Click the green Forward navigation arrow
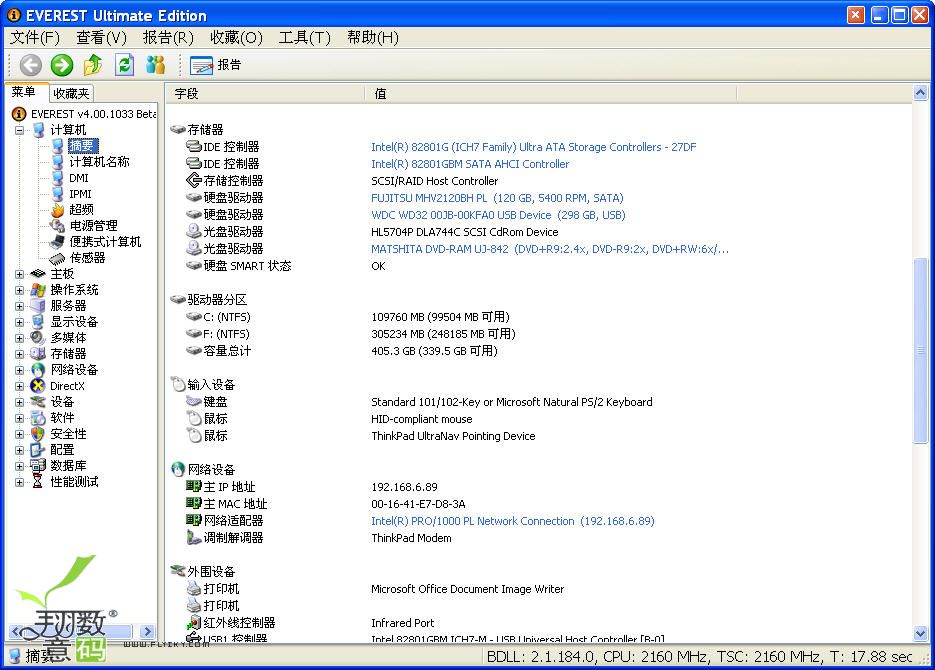The width and height of the screenshot is (935, 670). pyautogui.click(x=61, y=65)
